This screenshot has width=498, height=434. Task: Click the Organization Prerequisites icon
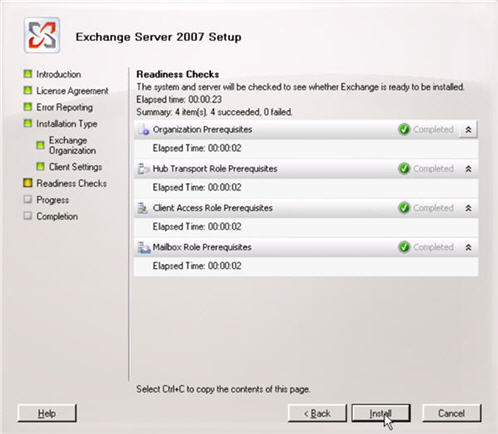(144, 130)
